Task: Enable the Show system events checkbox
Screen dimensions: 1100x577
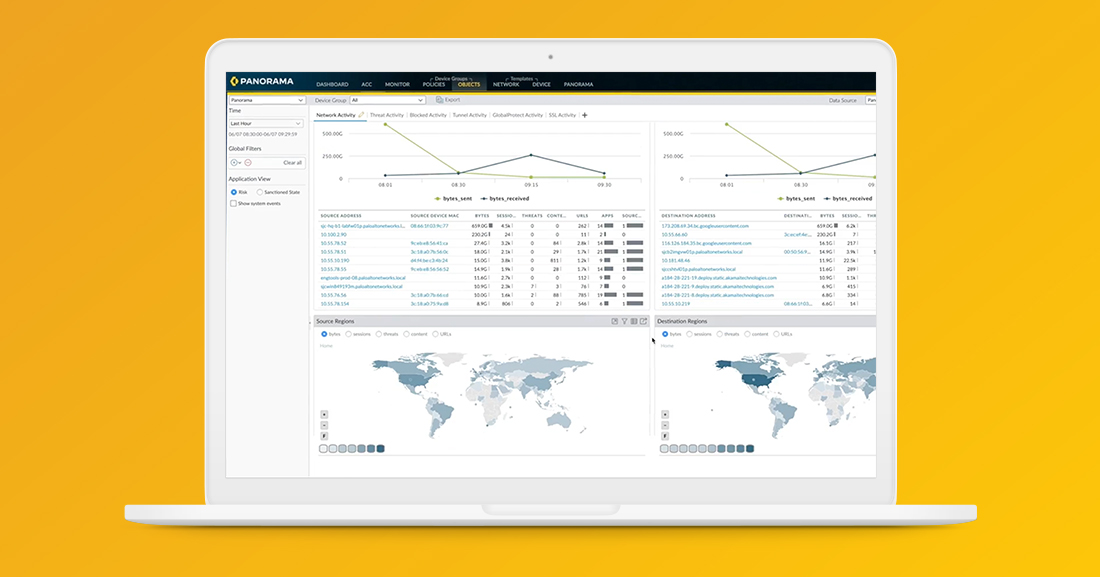Action: click(234, 203)
